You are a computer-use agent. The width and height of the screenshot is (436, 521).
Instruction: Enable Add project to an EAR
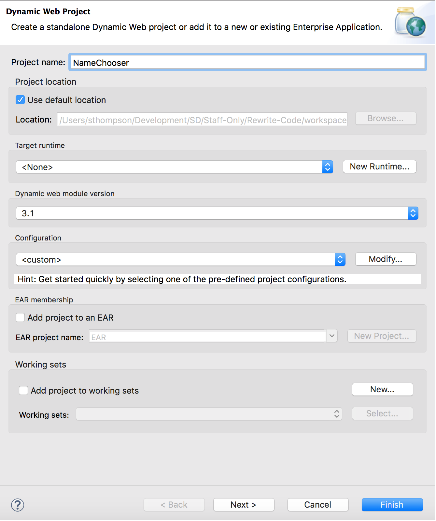point(20,317)
